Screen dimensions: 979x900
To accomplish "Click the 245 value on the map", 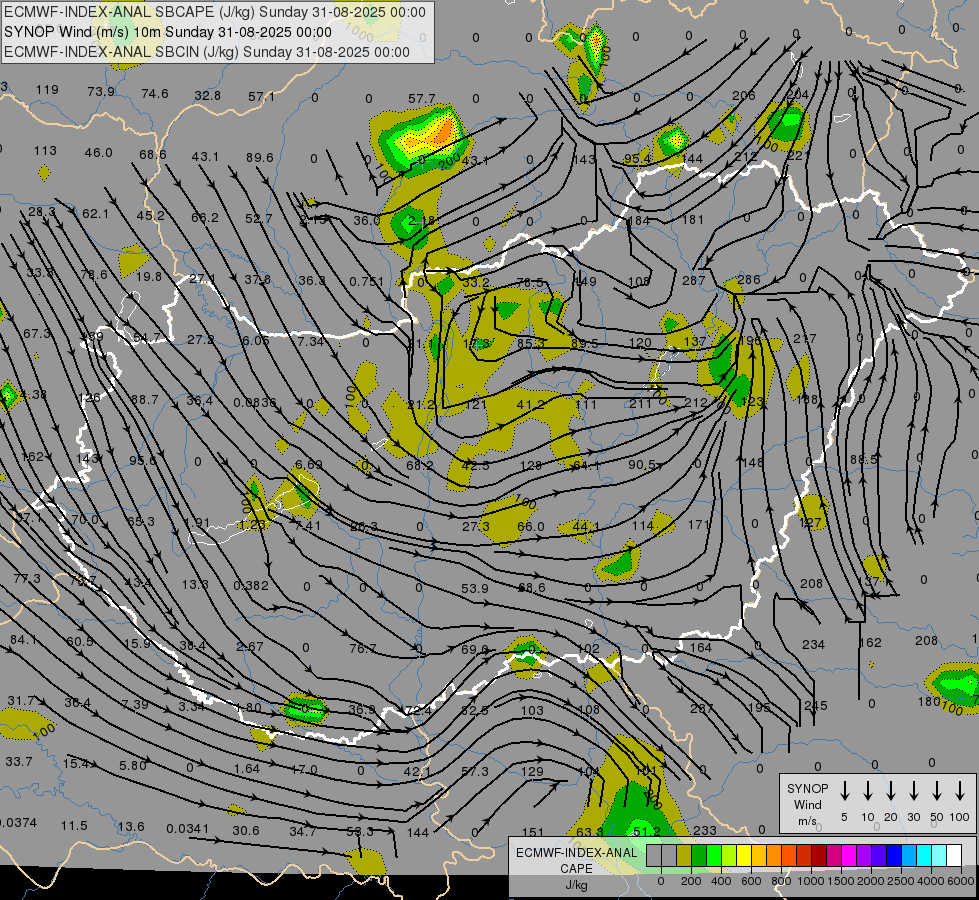I will (815, 706).
